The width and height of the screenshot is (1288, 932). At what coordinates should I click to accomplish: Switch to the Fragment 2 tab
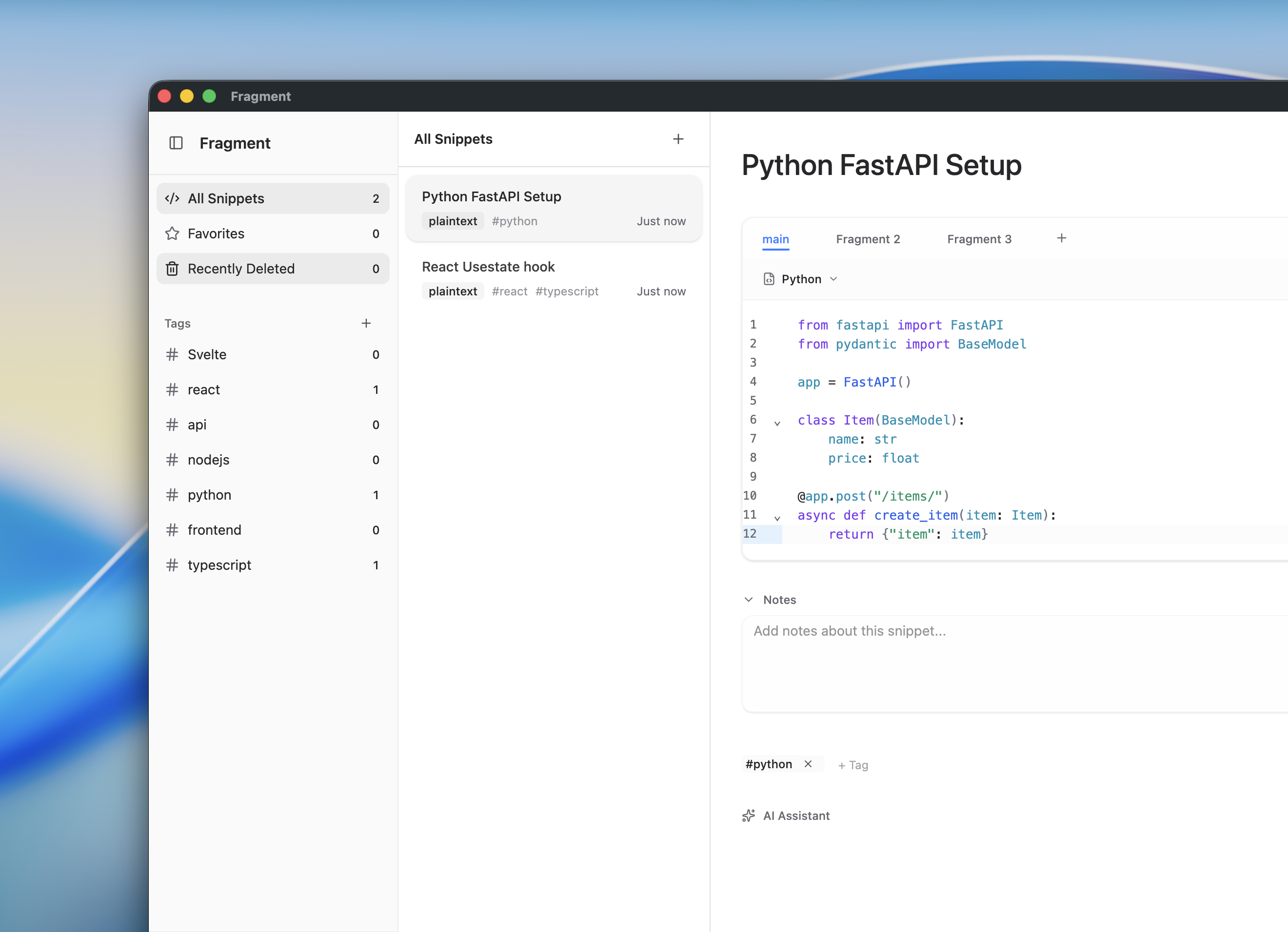pyautogui.click(x=867, y=239)
